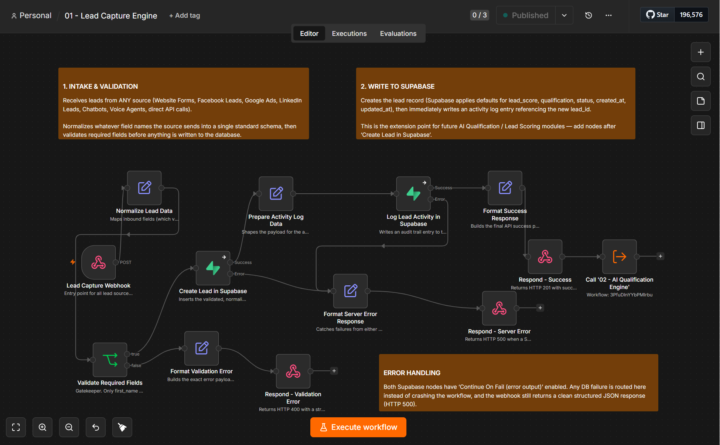Open the Validate Required Fields node
This screenshot has height=445, width=720.
click(x=110, y=360)
